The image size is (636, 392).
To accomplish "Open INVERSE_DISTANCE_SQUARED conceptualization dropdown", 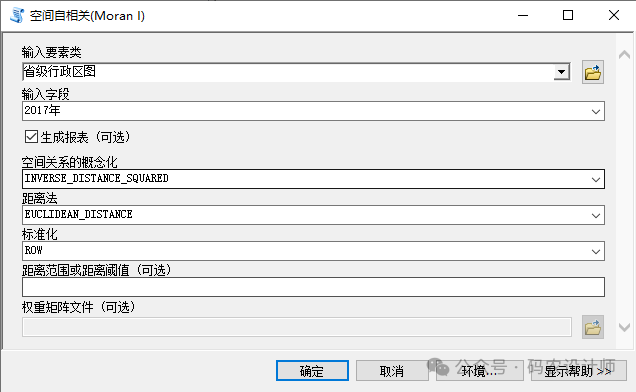I will (x=595, y=179).
